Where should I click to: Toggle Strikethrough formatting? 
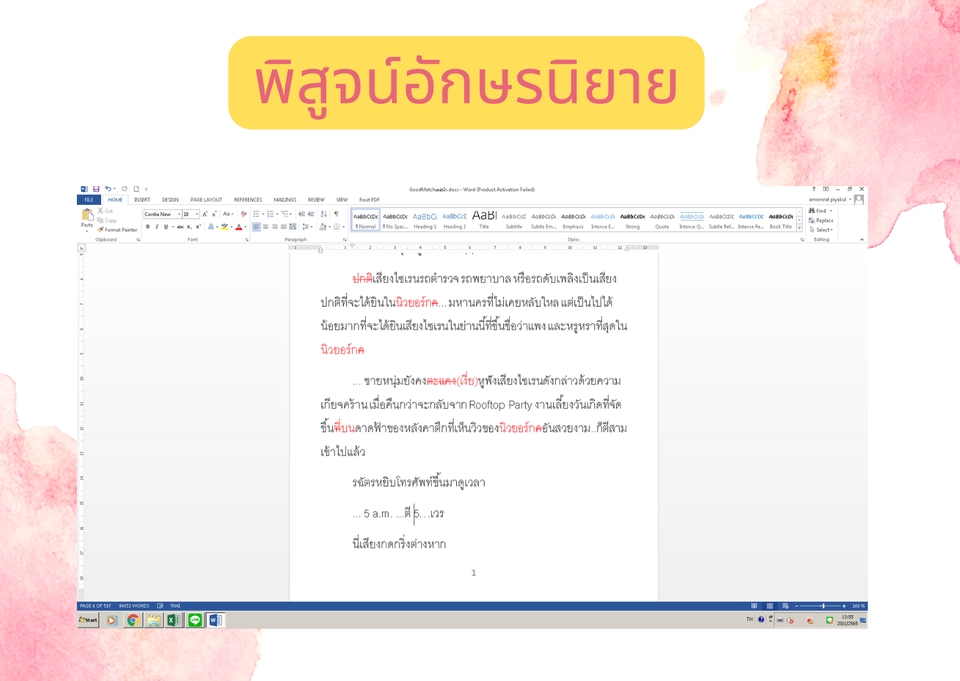(x=180, y=227)
